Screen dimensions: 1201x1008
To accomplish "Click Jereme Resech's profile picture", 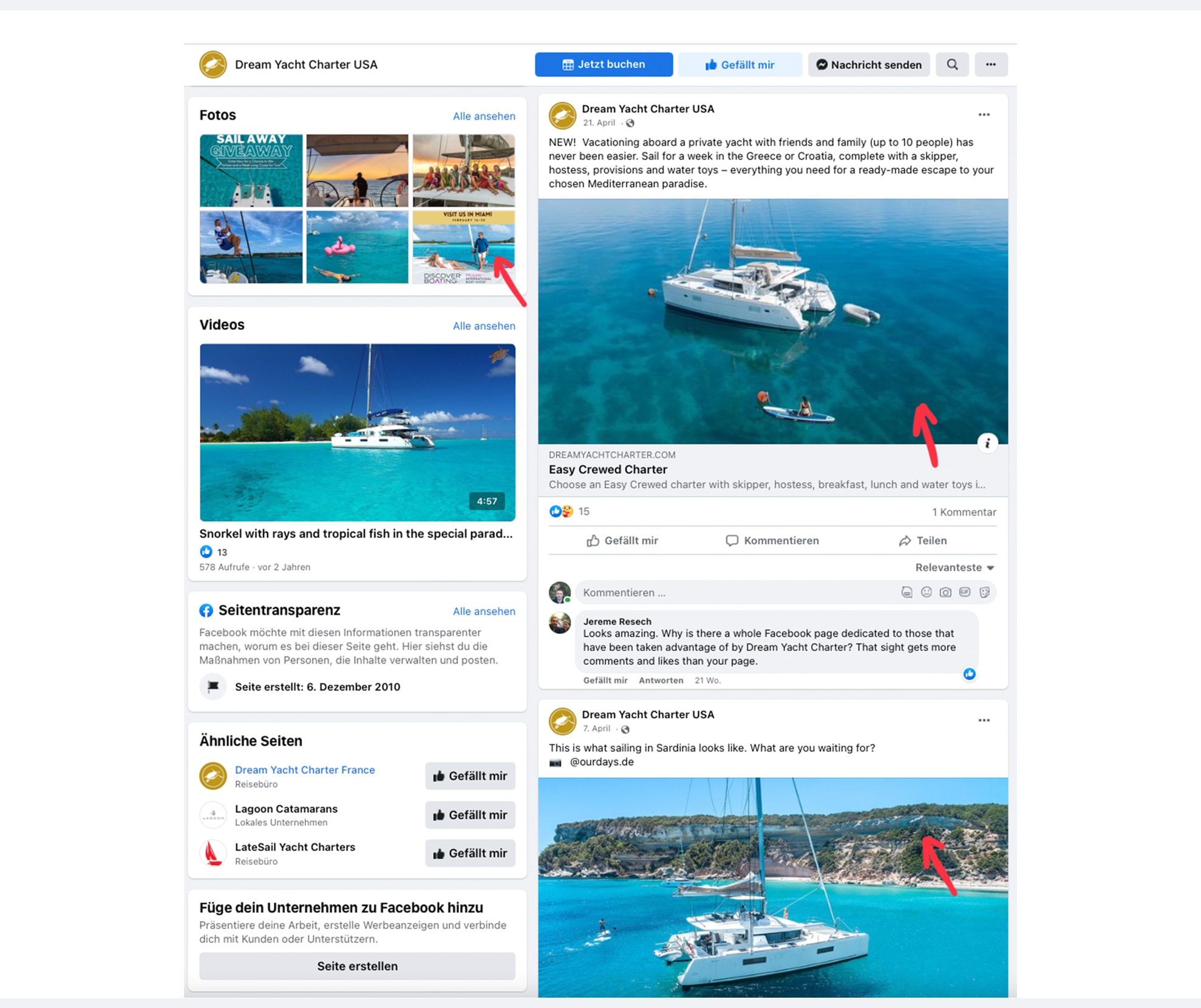I will [560, 623].
